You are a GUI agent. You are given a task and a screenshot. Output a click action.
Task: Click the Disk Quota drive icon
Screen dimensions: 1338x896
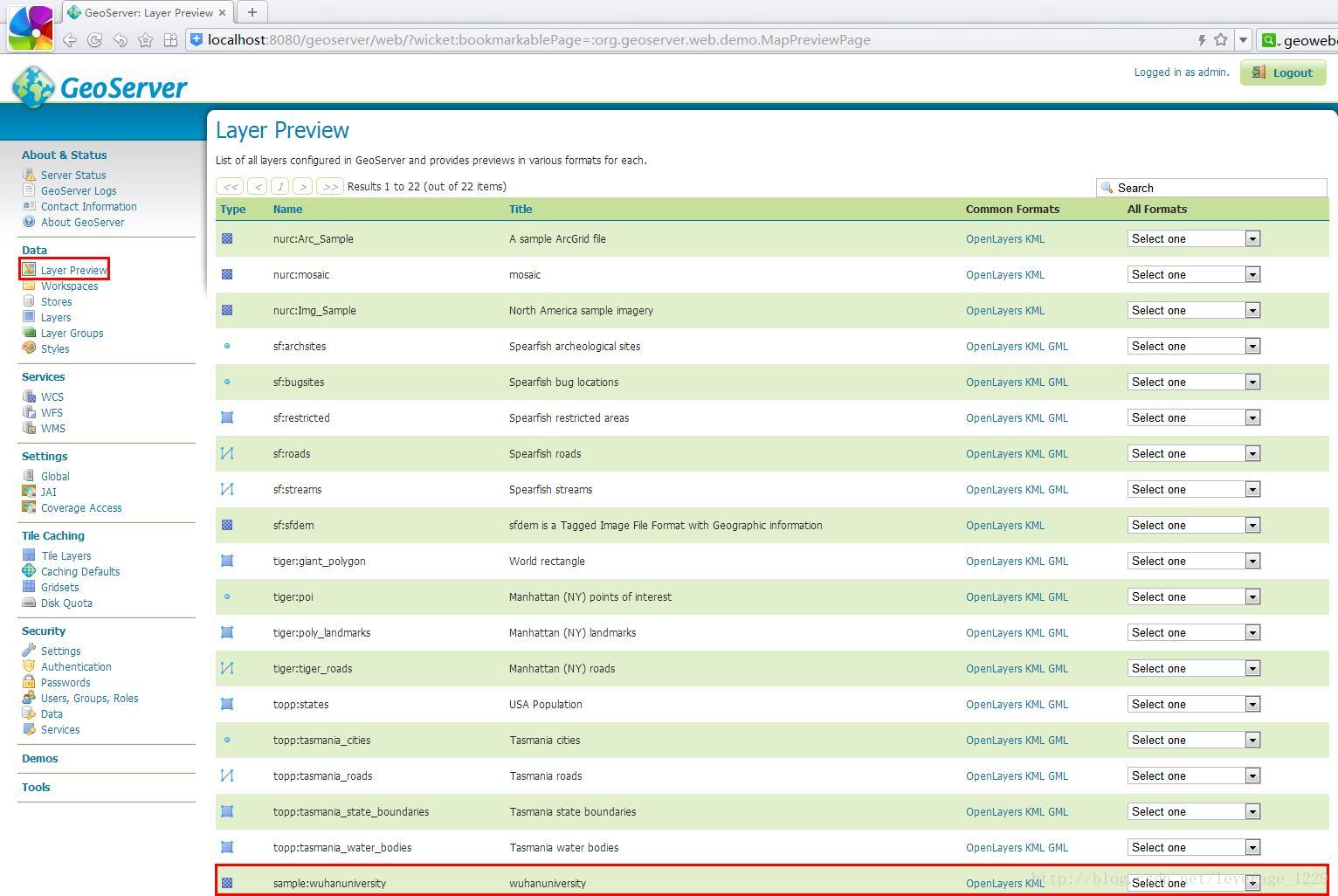[x=29, y=603]
